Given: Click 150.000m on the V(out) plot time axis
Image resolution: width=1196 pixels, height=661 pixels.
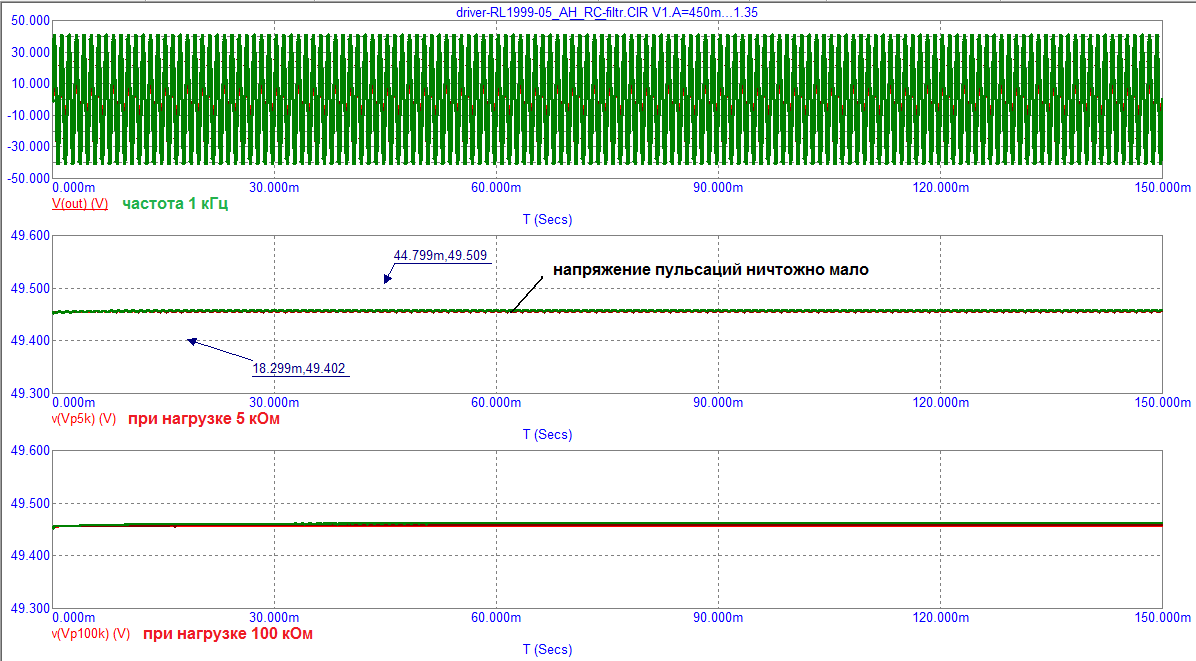Looking at the screenshot, I should pos(1162,188).
